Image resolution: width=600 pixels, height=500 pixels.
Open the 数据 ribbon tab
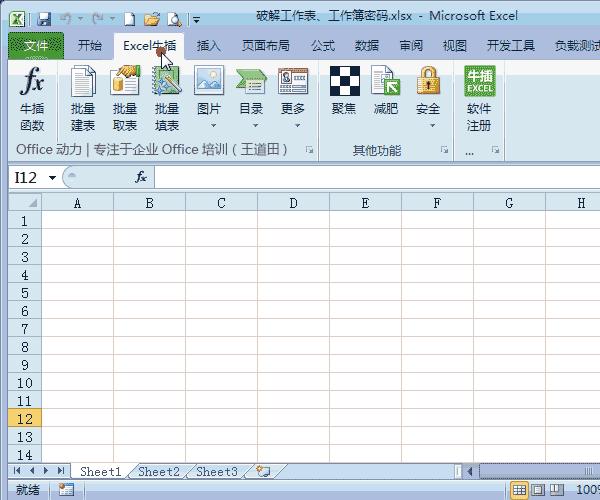coord(367,46)
